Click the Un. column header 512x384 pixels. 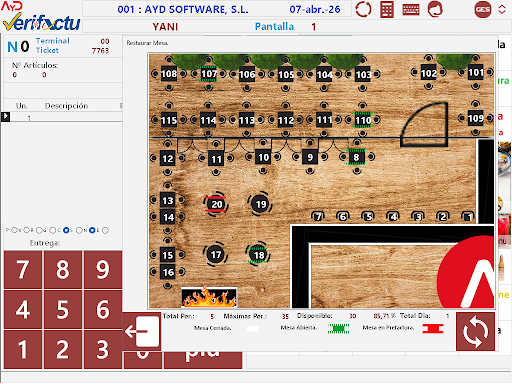(22, 106)
